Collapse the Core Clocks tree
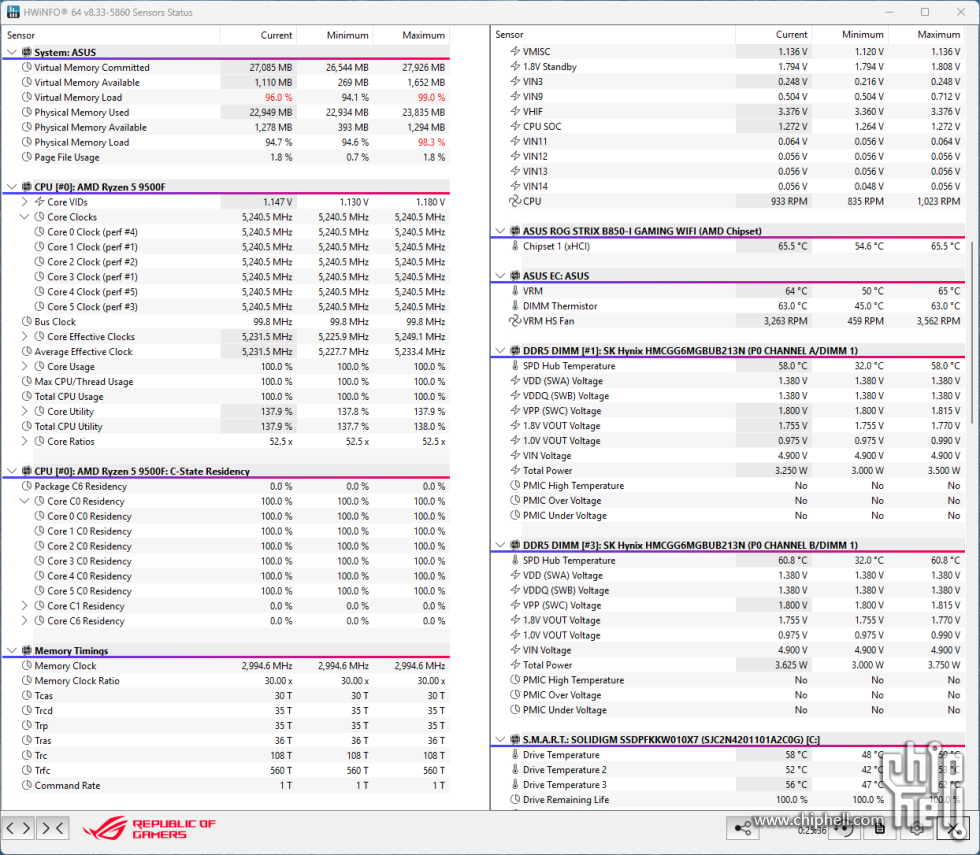 25,217
